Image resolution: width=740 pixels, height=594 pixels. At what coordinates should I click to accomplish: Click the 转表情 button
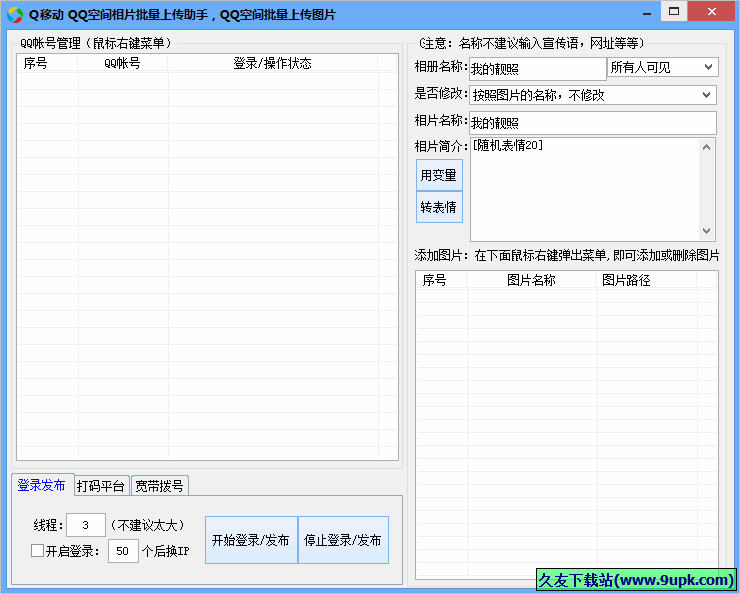[x=439, y=207]
